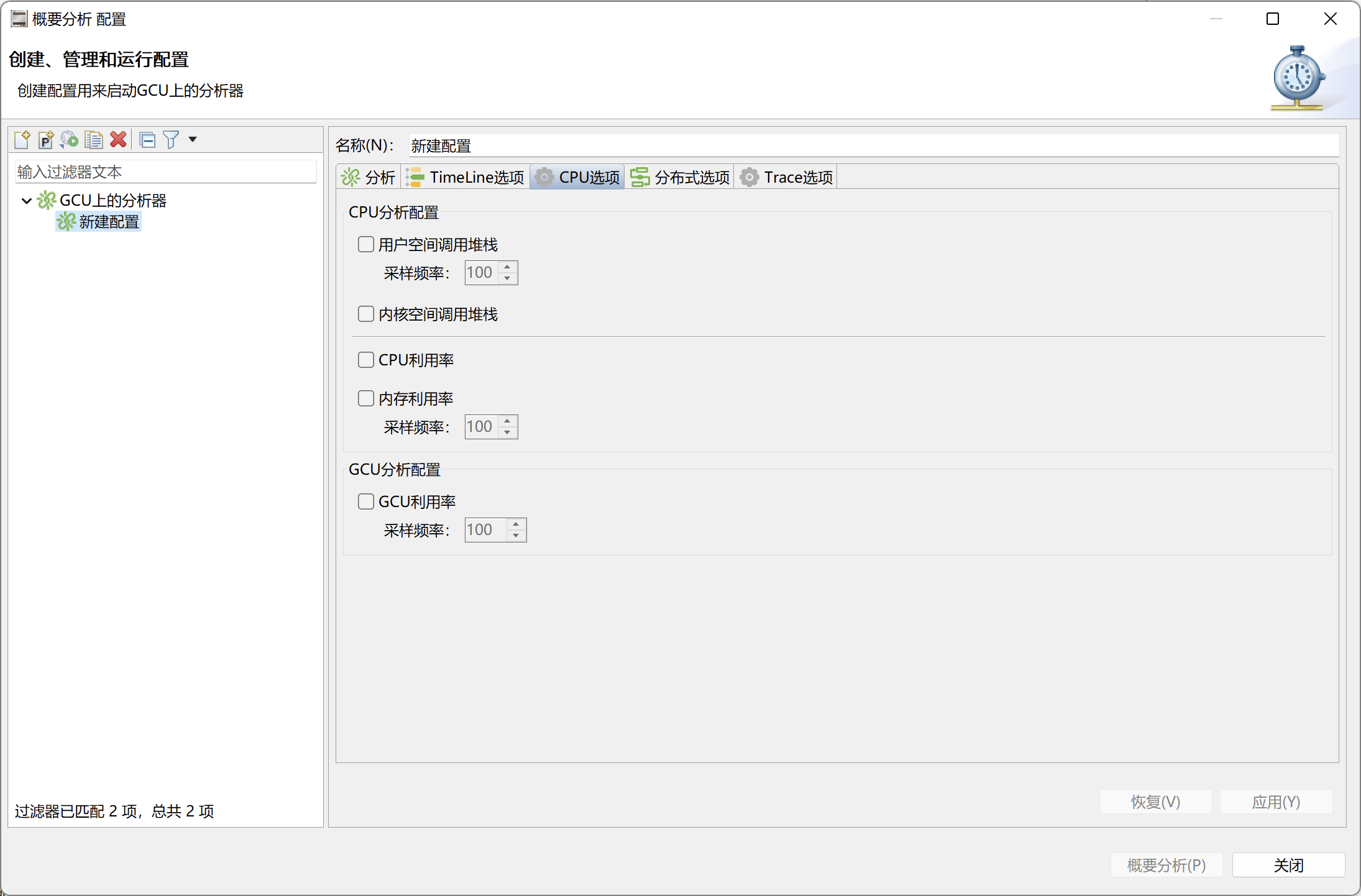Increase sampling rate under 内存利用率
This screenshot has width=1361, height=896.
[x=508, y=421]
